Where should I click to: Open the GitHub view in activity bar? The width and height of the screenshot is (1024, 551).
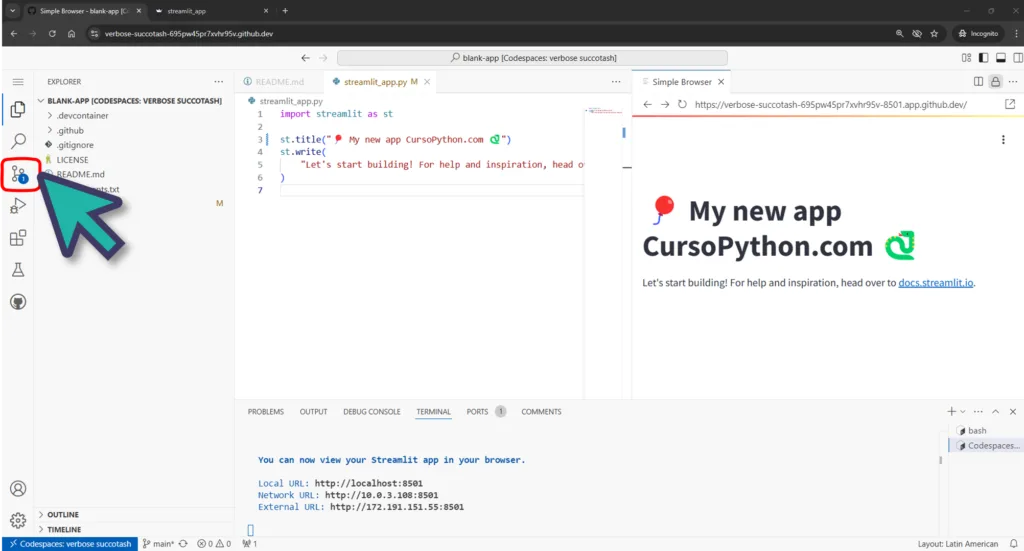pos(18,302)
